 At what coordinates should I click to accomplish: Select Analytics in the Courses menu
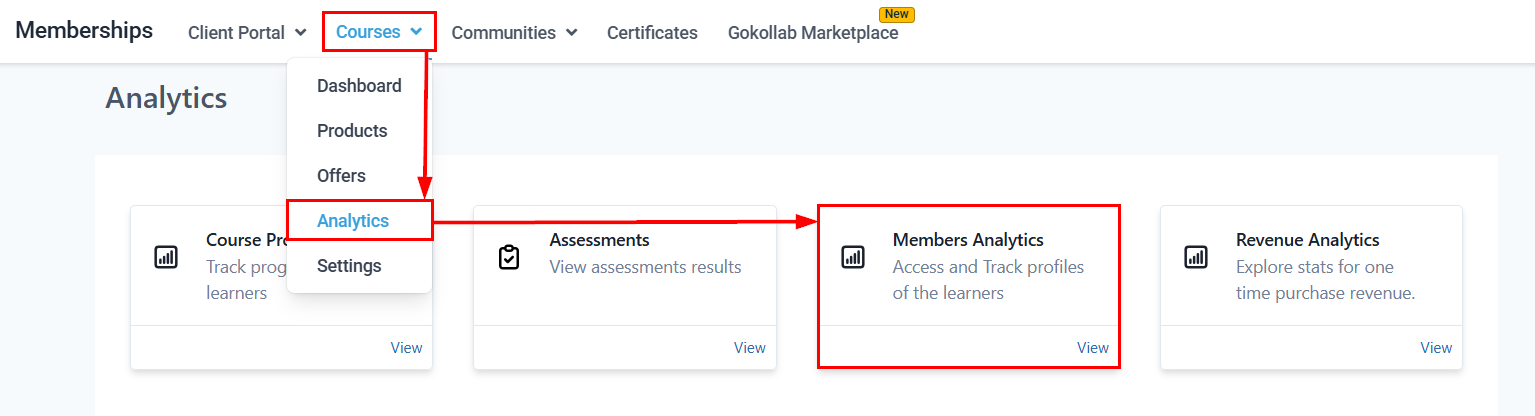(x=353, y=221)
